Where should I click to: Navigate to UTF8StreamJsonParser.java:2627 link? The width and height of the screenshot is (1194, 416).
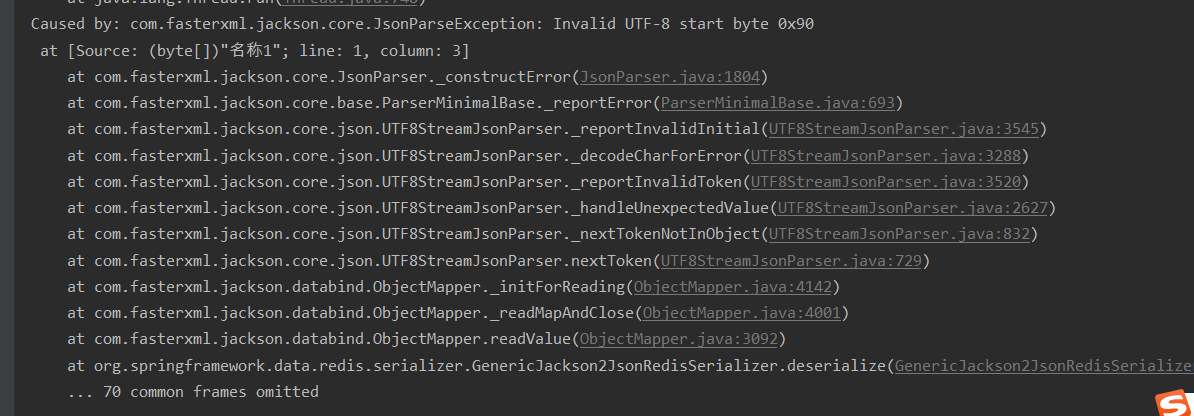pyautogui.click(x=912, y=208)
